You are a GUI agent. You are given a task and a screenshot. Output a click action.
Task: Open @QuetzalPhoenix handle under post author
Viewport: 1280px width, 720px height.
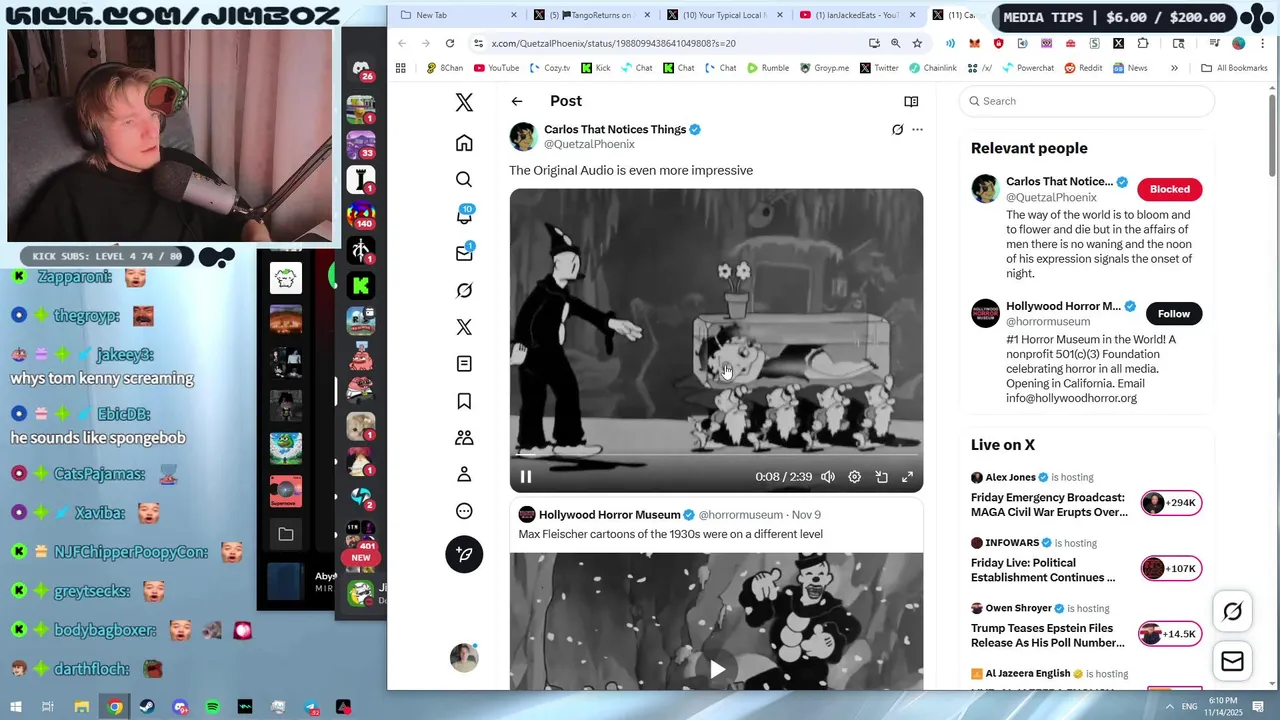(589, 144)
